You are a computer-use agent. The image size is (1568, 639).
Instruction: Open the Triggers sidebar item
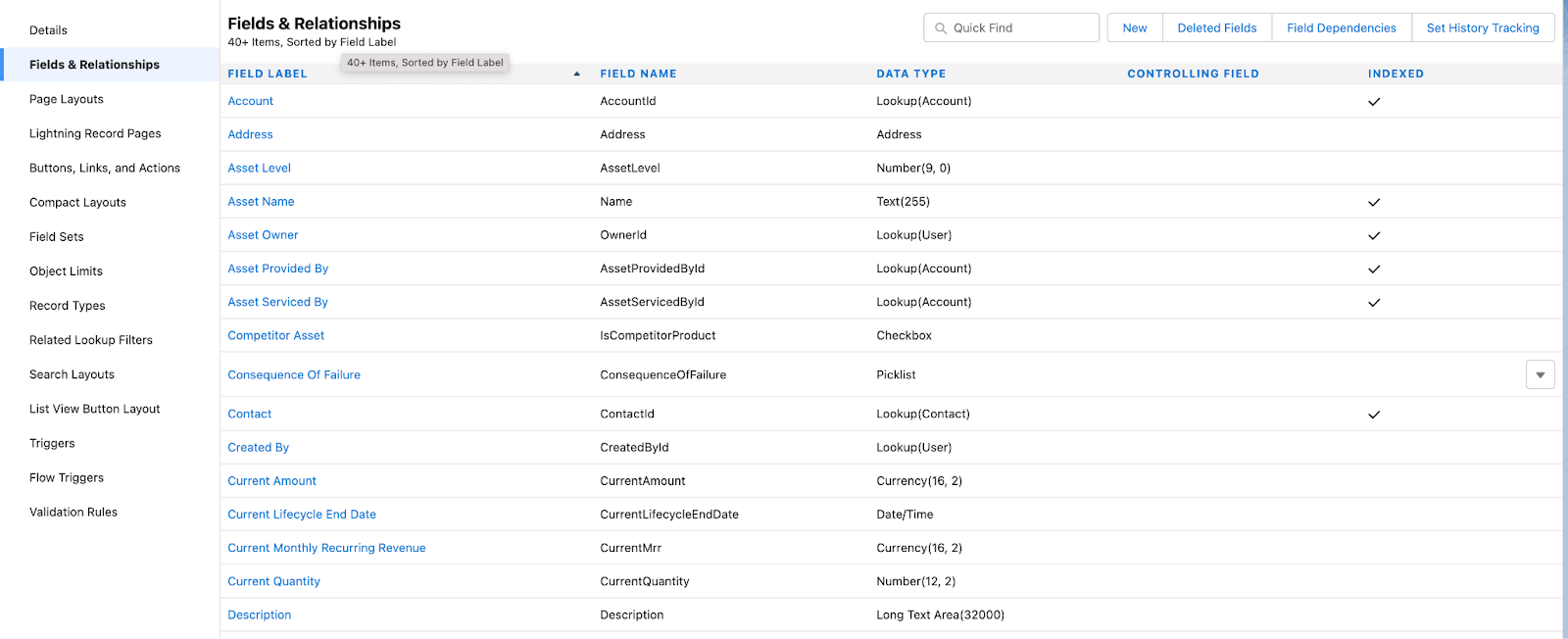coord(52,443)
